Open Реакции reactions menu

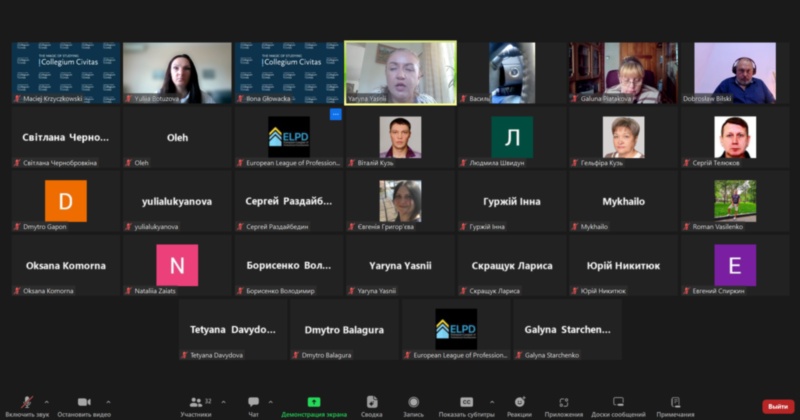click(x=519, y=402)
